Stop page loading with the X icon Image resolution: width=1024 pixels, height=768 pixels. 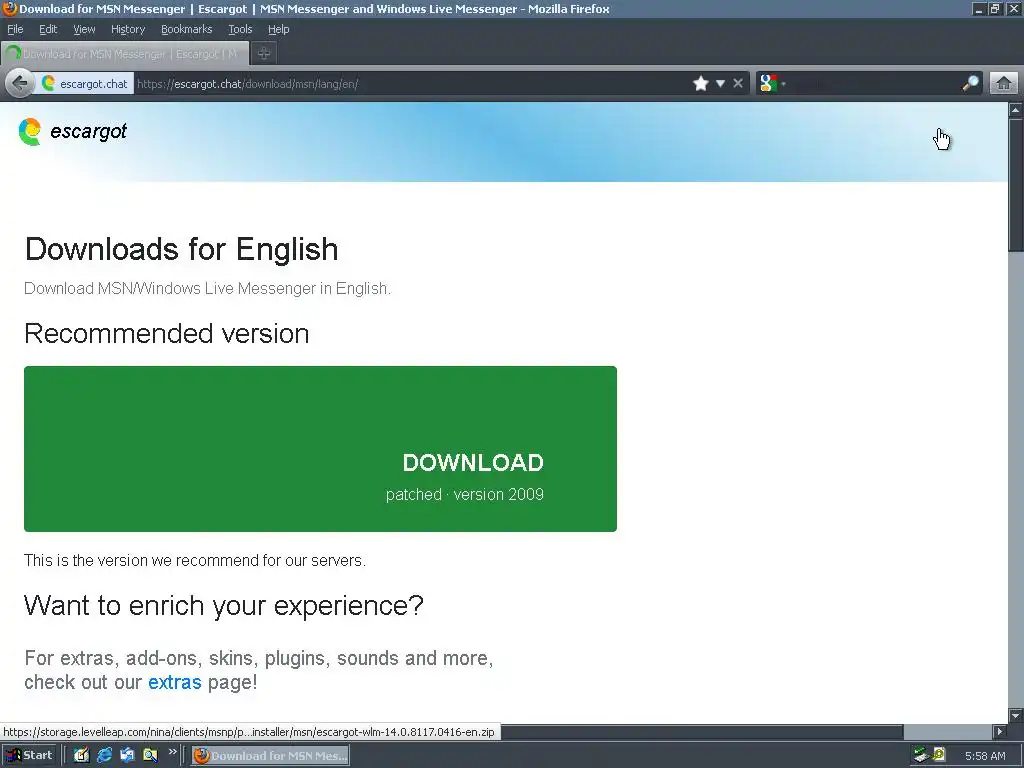click(738, 84)
